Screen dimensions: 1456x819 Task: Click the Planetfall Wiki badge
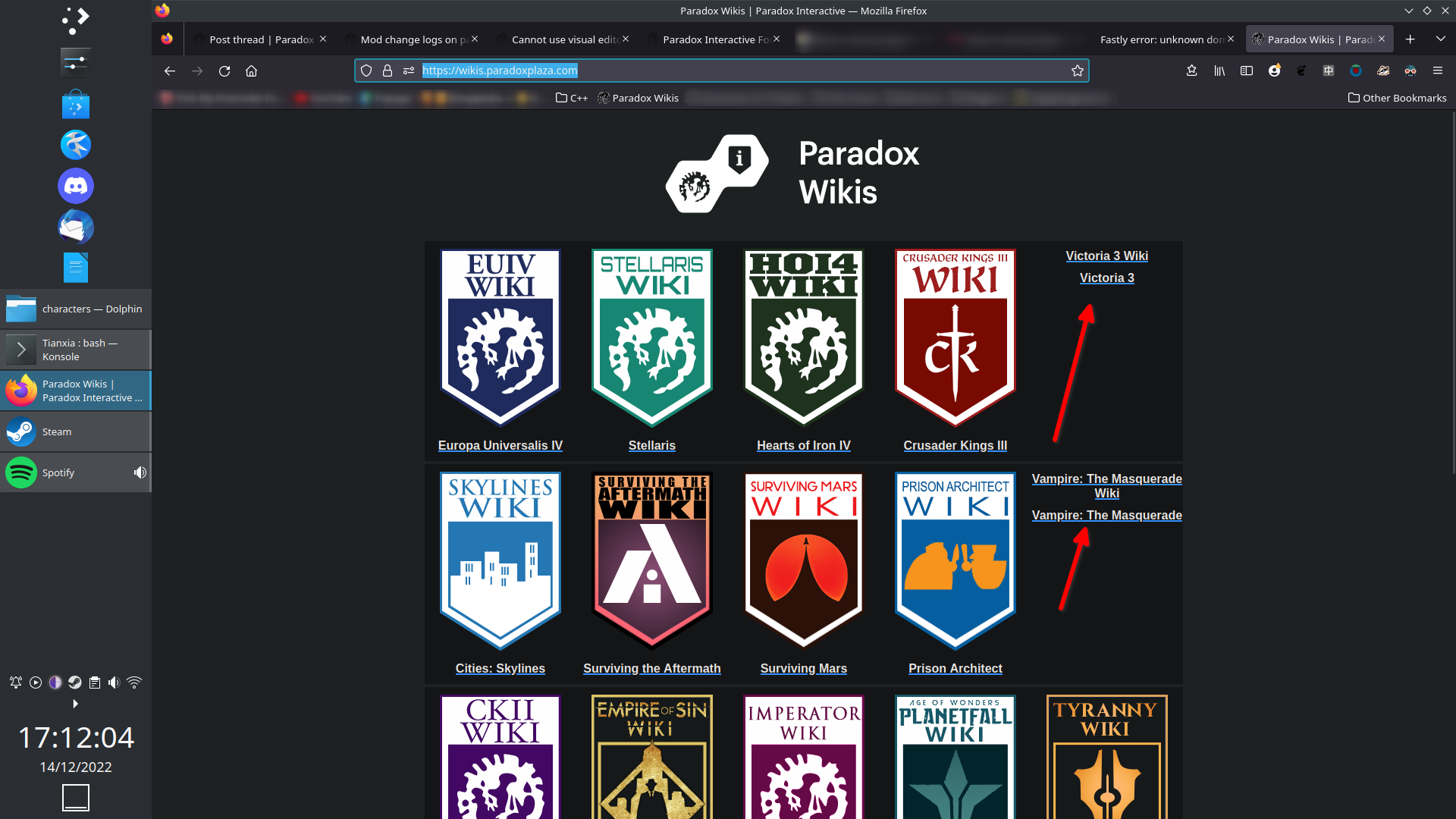coord(955,757)
